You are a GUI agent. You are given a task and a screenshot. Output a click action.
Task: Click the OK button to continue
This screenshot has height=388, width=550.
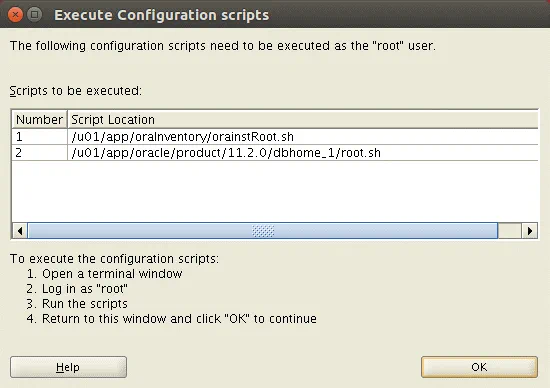pyautogui.click(x=479, y=367)
